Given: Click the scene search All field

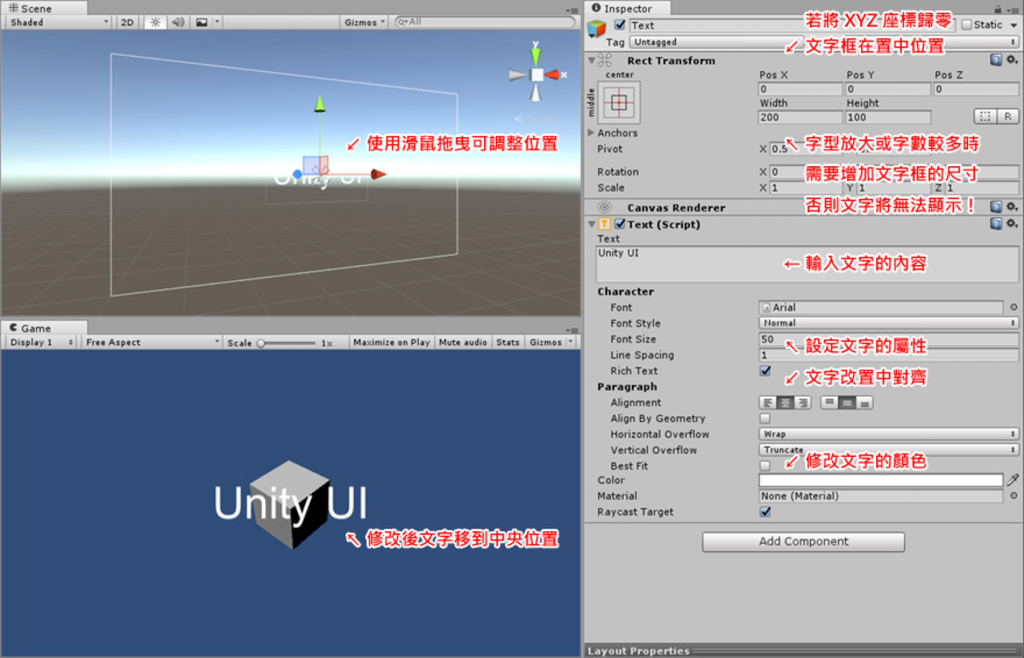Looking at the screenshot, I should point(485,22).
